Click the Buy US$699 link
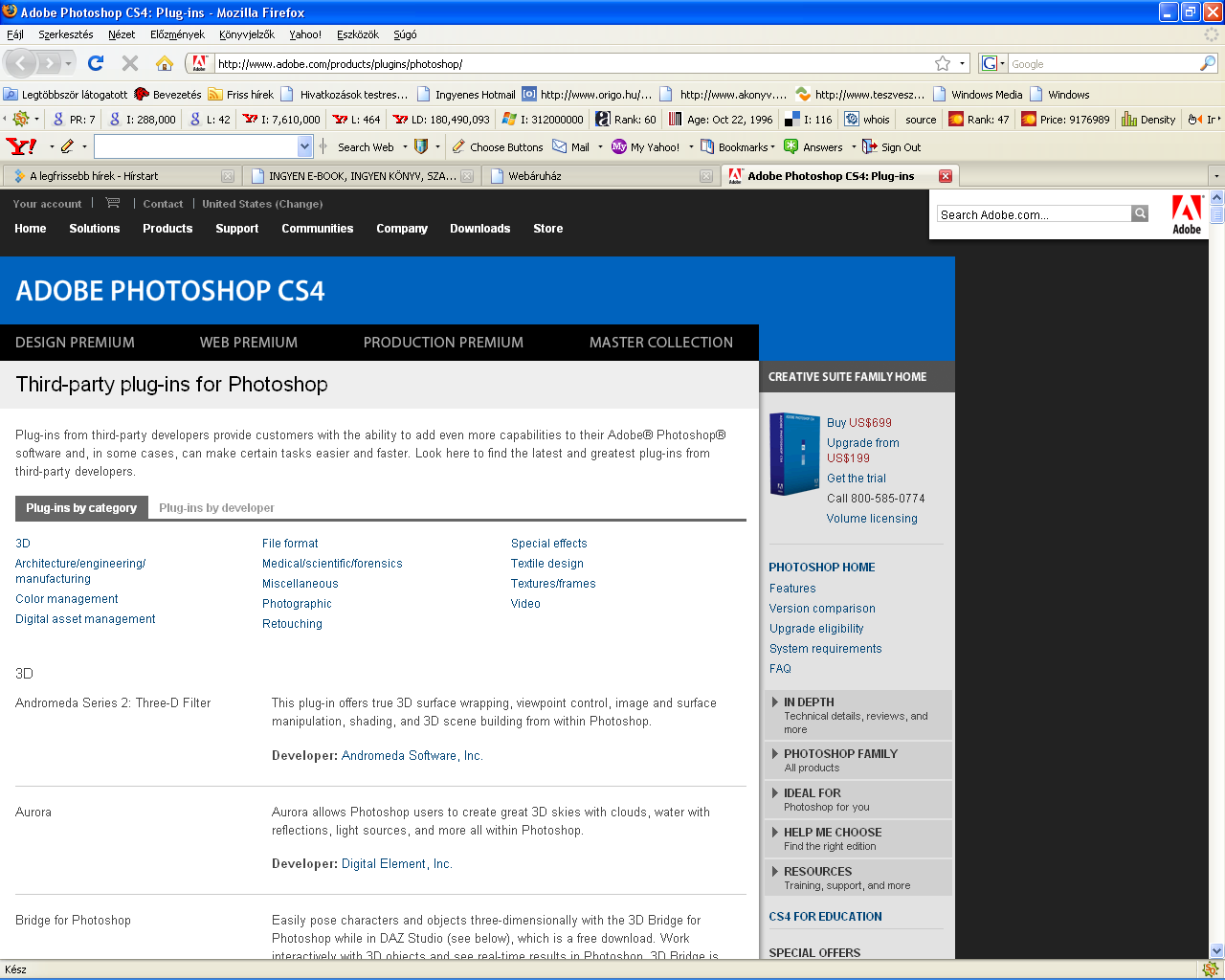The height and width of the screenshot is (980, 1225). (859, 423)
